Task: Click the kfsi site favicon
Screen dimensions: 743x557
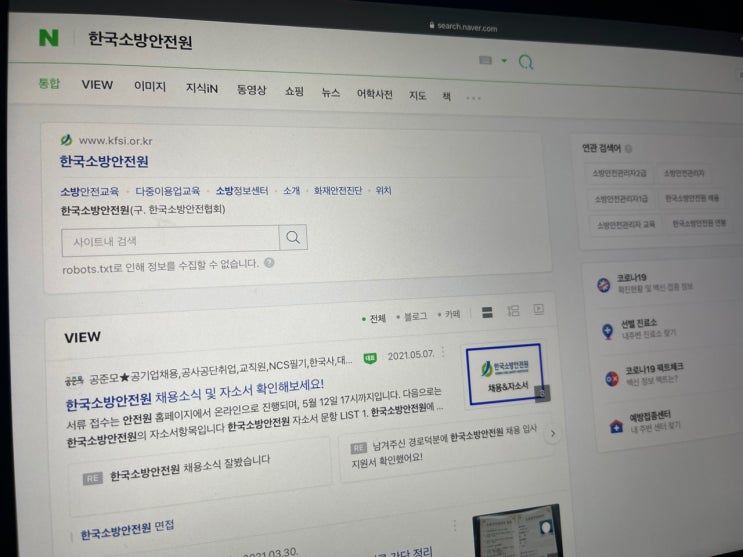Action: click(x=66, y=140)
